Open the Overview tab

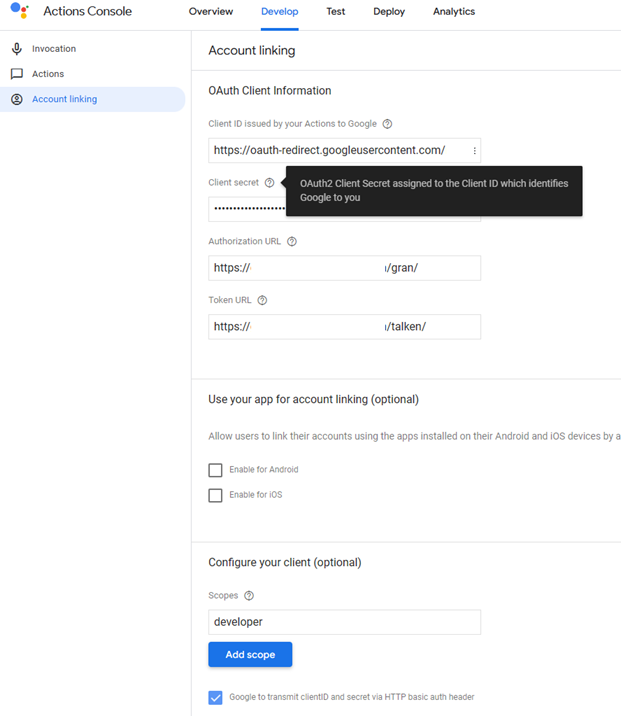[211, 11]
